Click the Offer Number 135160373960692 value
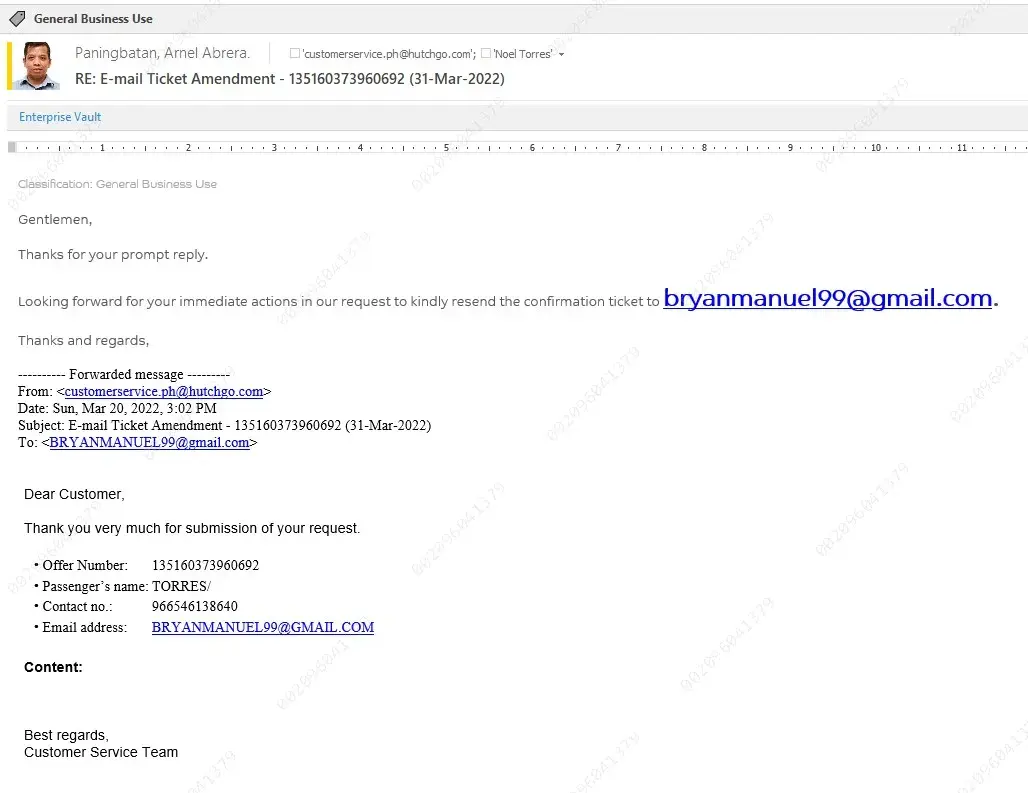The image size is (1028, 793). point(205,565)
